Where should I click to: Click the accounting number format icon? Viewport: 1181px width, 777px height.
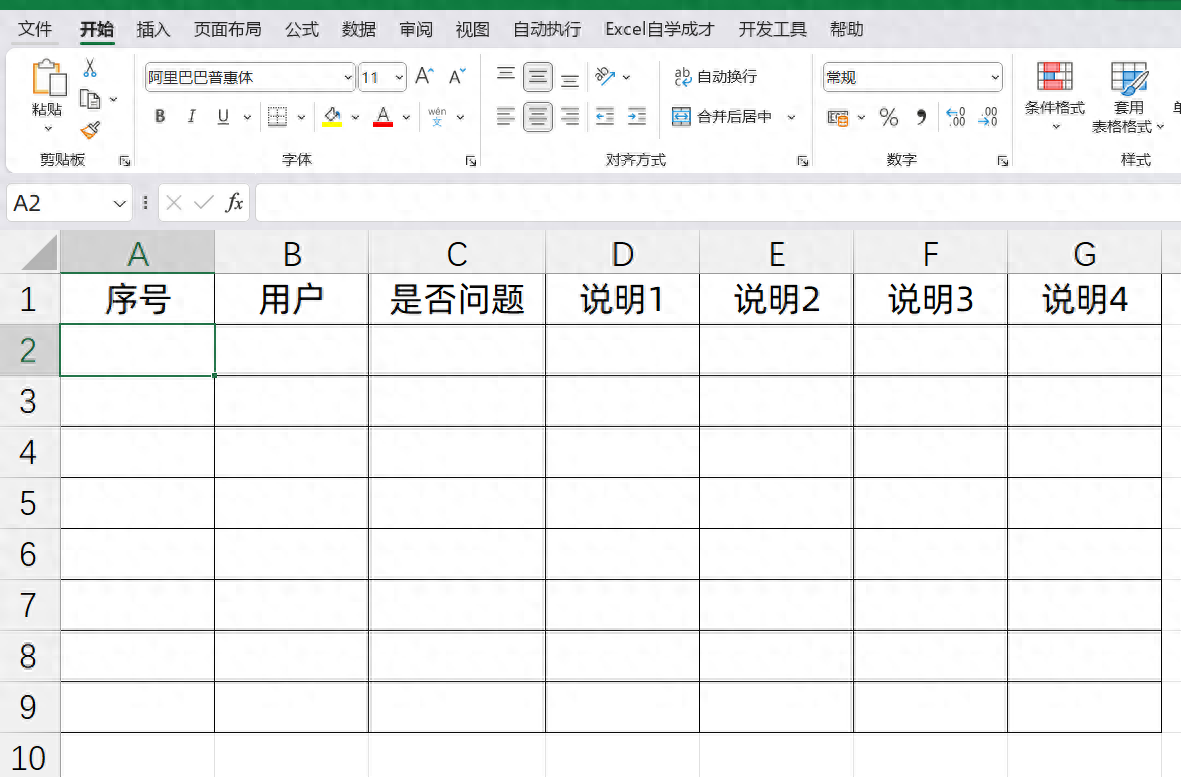[838, 117]
